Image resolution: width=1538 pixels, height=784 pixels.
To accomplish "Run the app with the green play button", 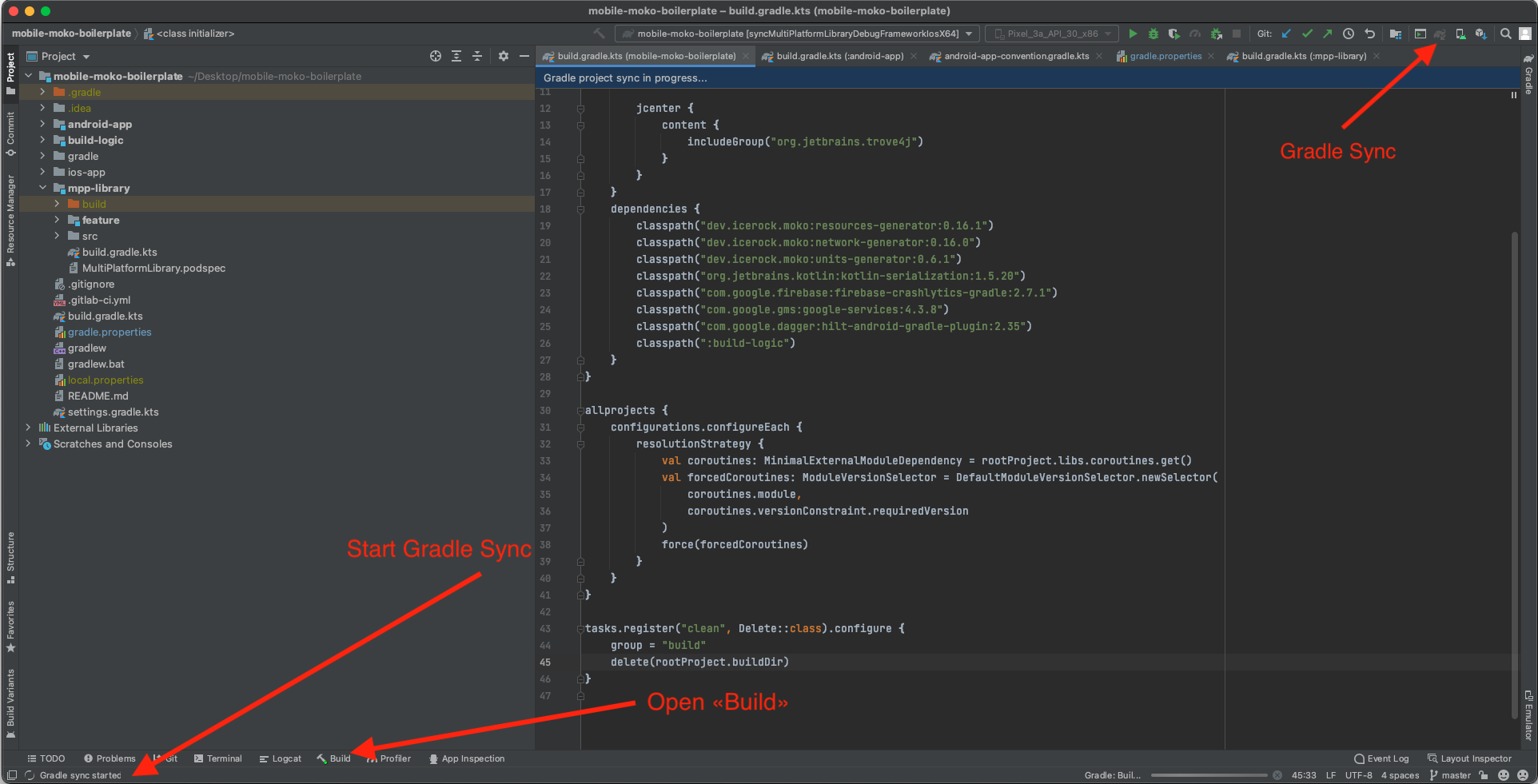I will [x=1133, y=34].
